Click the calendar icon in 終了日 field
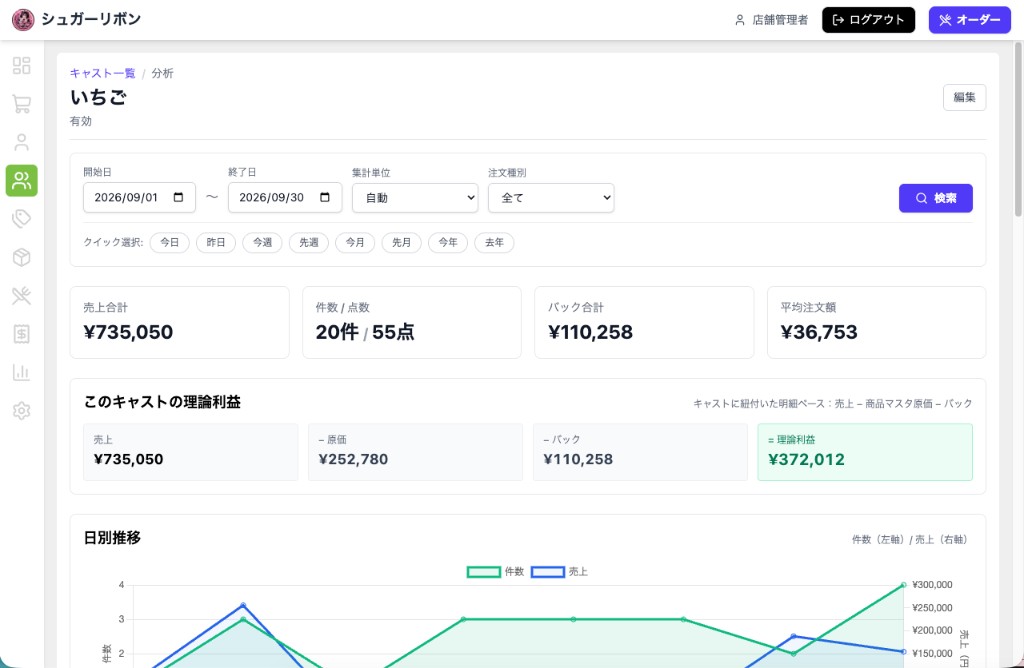Viewport: 1024px width, 668px height. point(325,197)
